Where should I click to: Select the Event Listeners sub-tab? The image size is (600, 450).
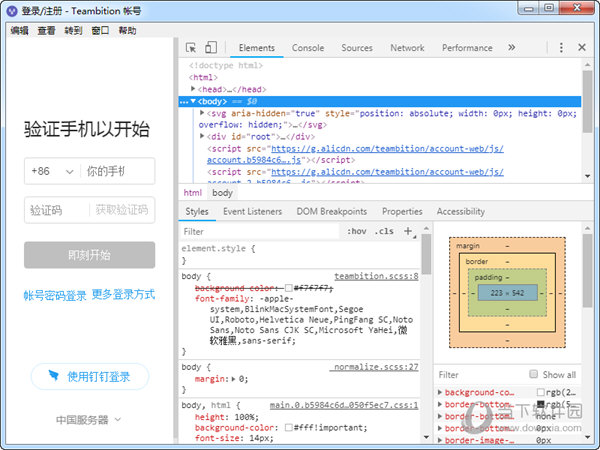coord(253,211)
